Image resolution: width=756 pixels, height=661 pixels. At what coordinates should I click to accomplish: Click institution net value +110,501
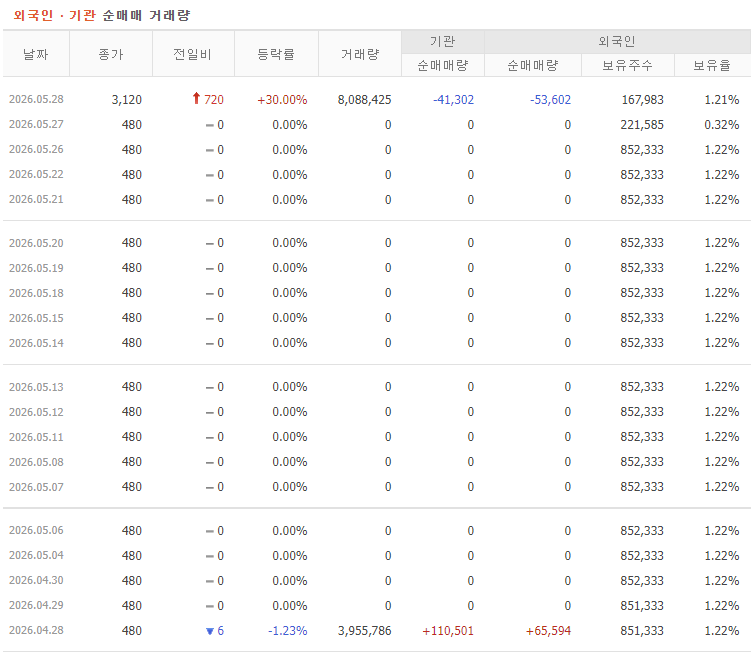(x=448, y=631)
